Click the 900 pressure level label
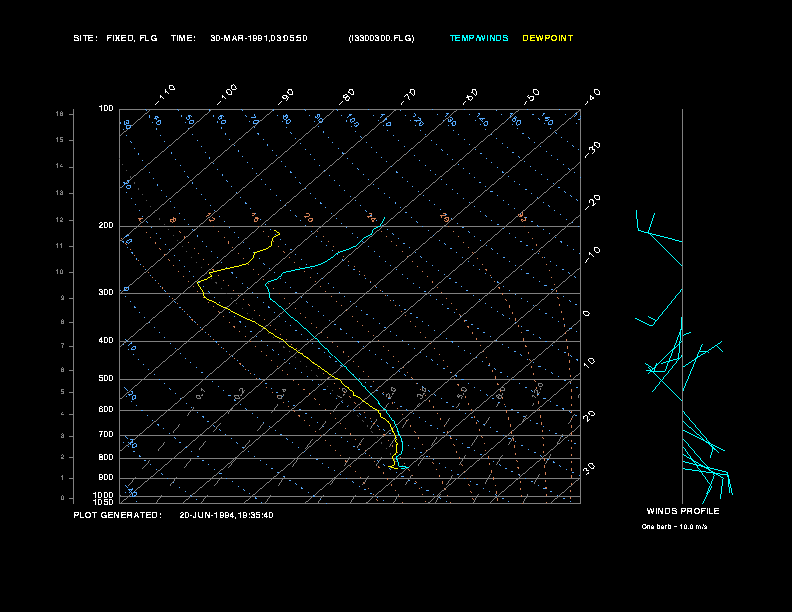The image size is (792, 612). (x=106, y=477)
